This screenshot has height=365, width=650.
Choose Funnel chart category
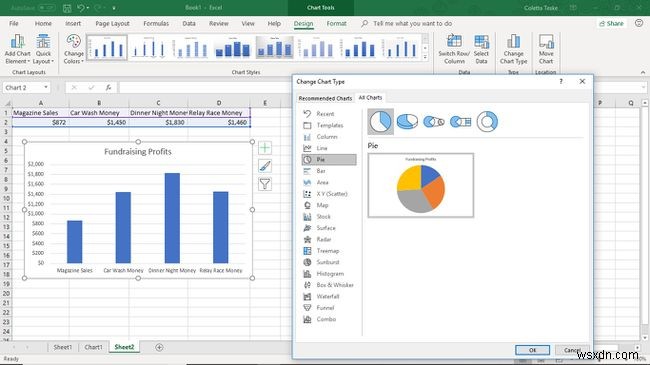coord(329,308)
